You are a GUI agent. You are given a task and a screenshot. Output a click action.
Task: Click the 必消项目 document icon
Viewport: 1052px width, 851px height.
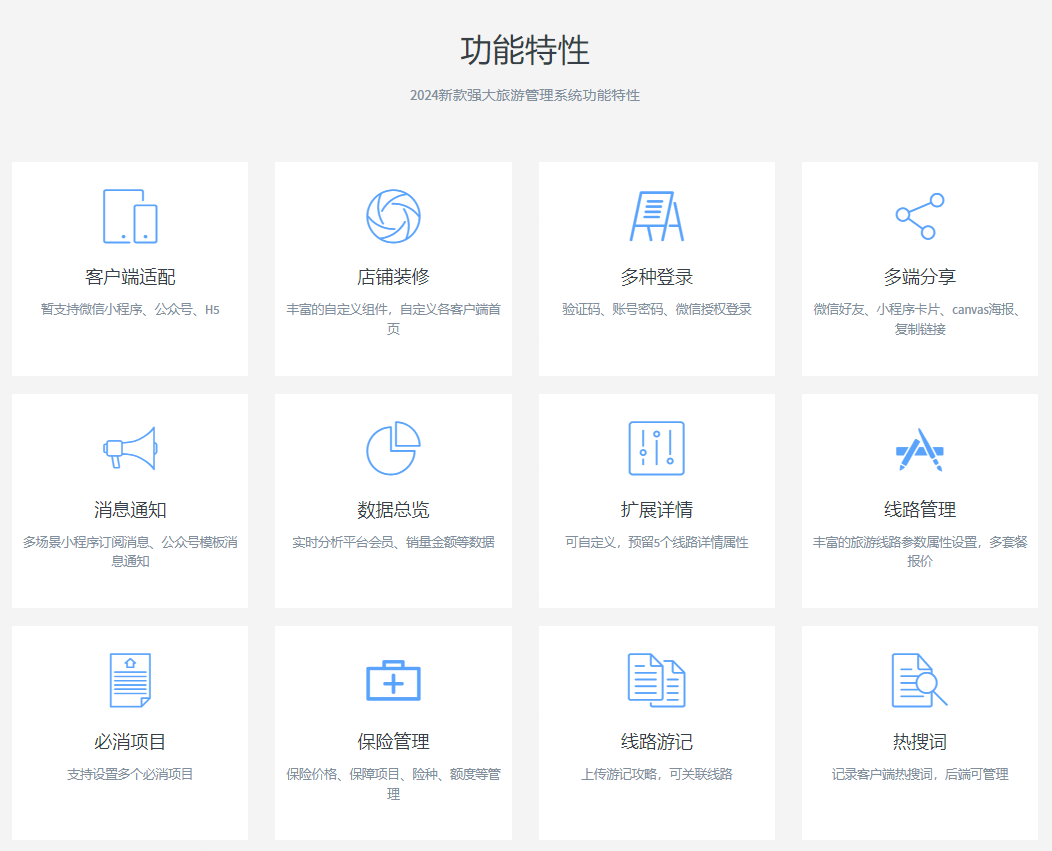(x=130, y=680)
